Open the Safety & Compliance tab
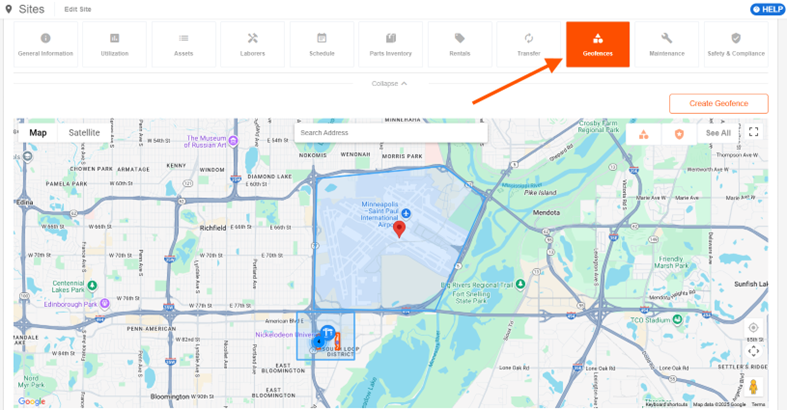Viewport: 787px width, 410px height. (x=736, y=44)
